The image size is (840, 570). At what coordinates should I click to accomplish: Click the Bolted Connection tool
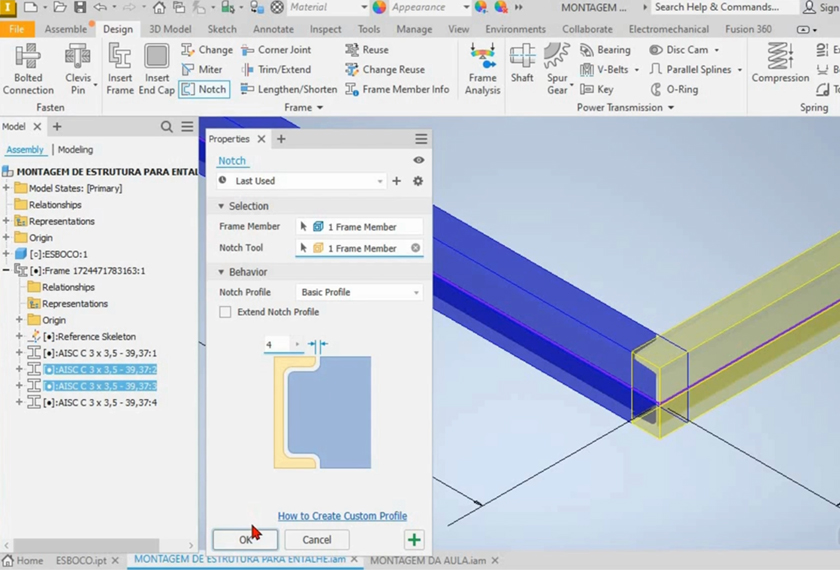tap(28, 68)
